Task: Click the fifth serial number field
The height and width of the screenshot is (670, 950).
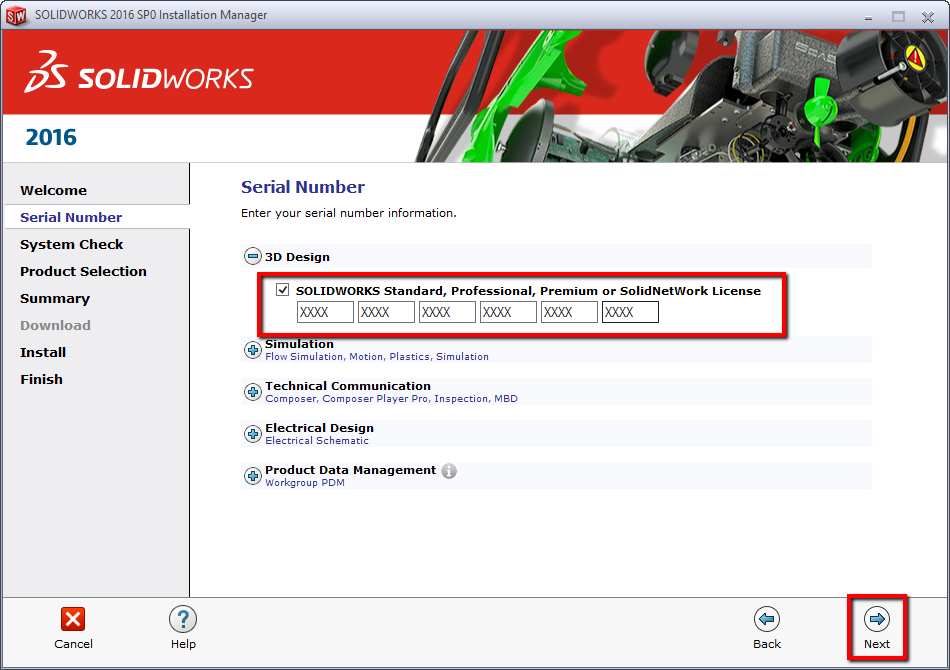Action: point(569,312)
